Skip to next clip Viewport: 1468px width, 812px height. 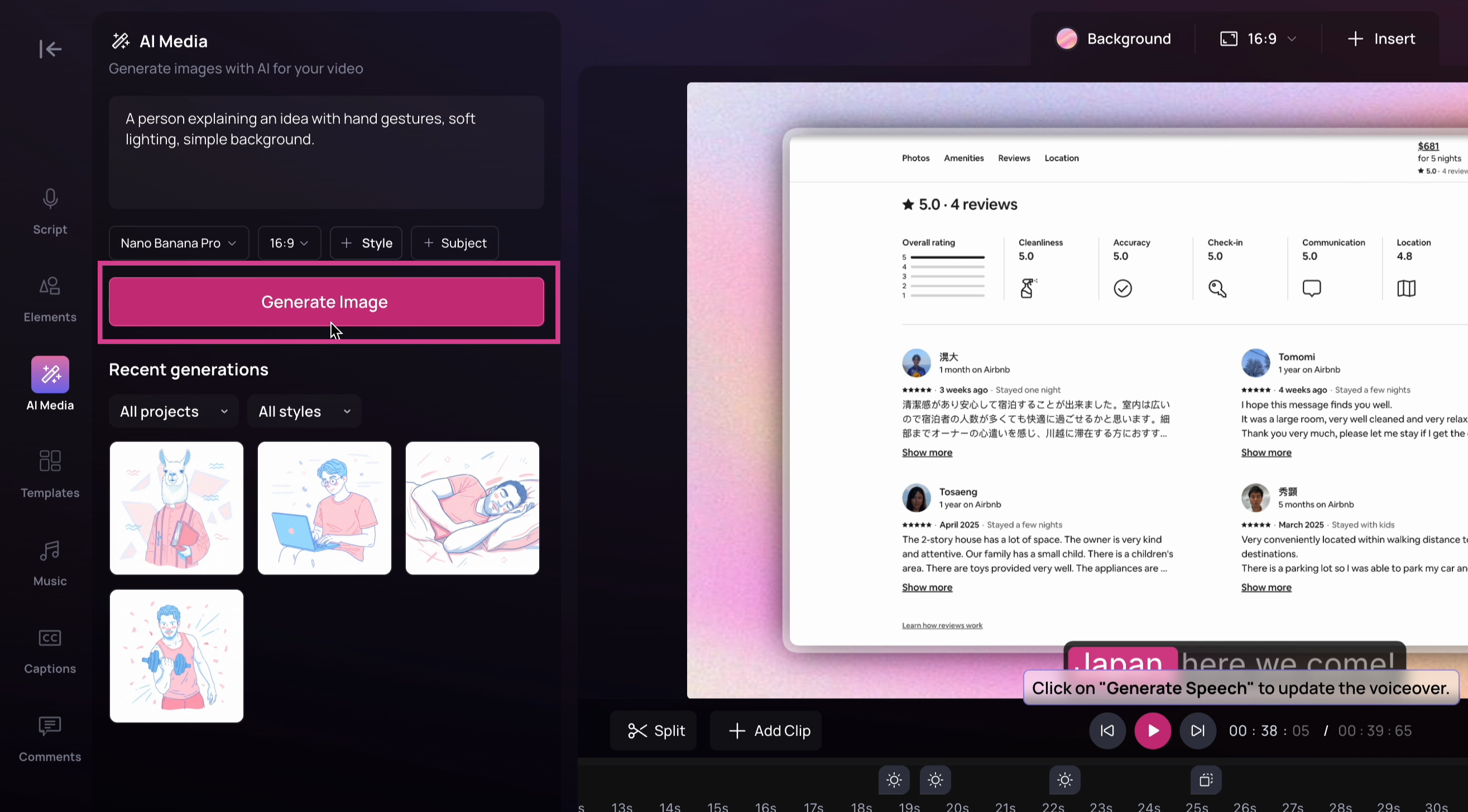[x=1197, y=731]
